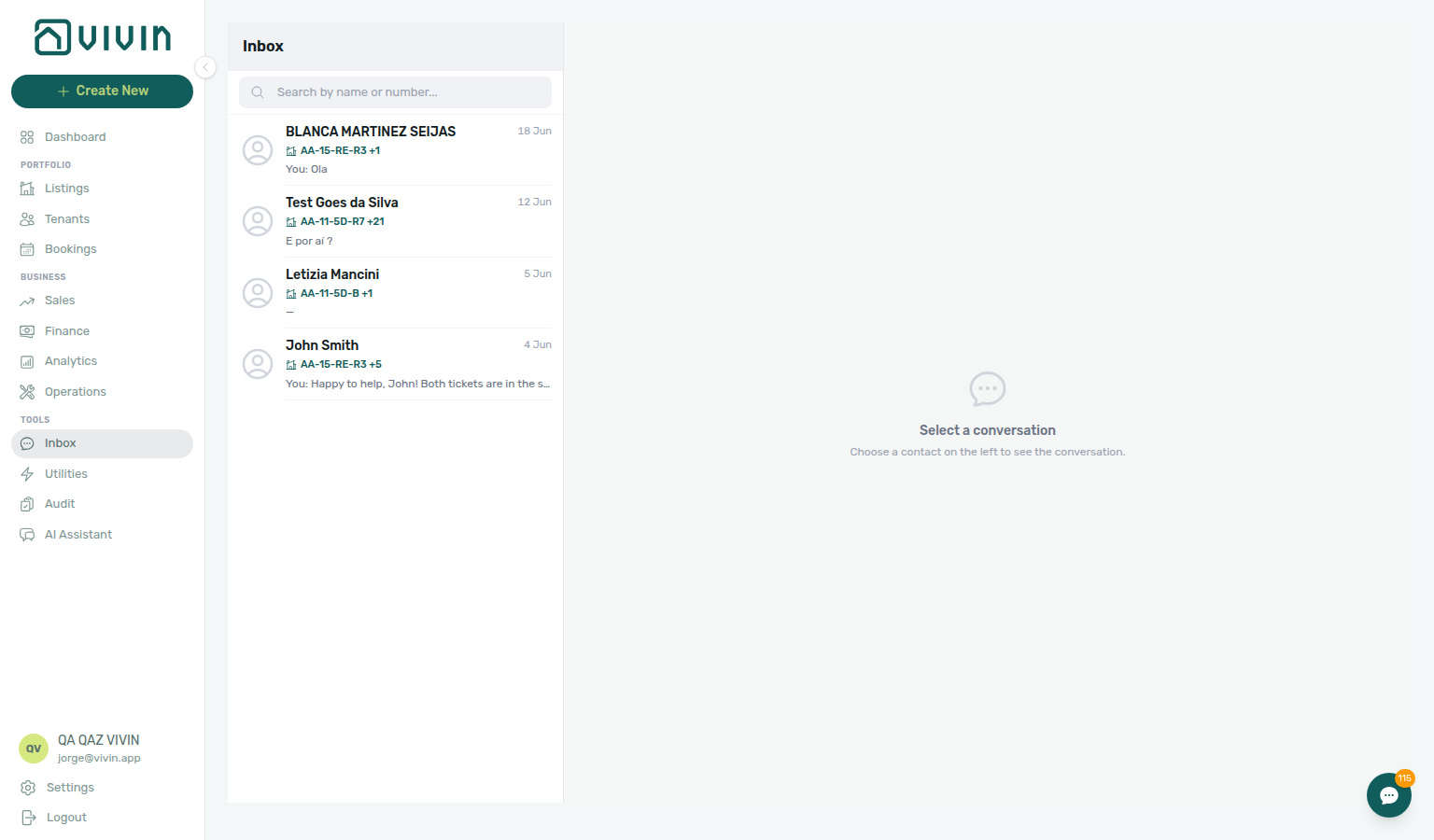Image resolution: width=1434 pixels, height=840 pixels.
Task: Click the Tenants people icon
Action: (x=27, y=219)
